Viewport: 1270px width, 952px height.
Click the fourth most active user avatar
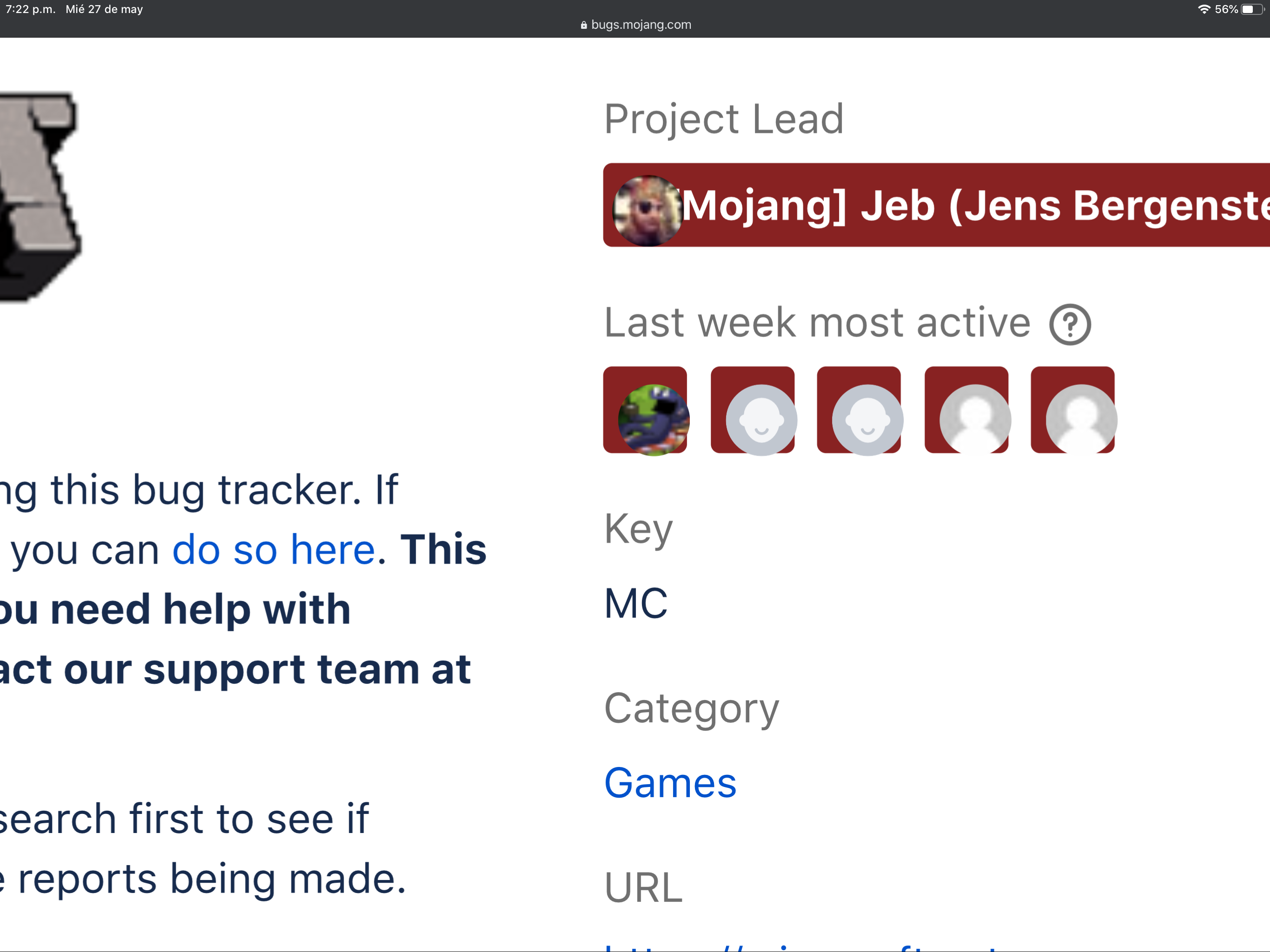974,418
